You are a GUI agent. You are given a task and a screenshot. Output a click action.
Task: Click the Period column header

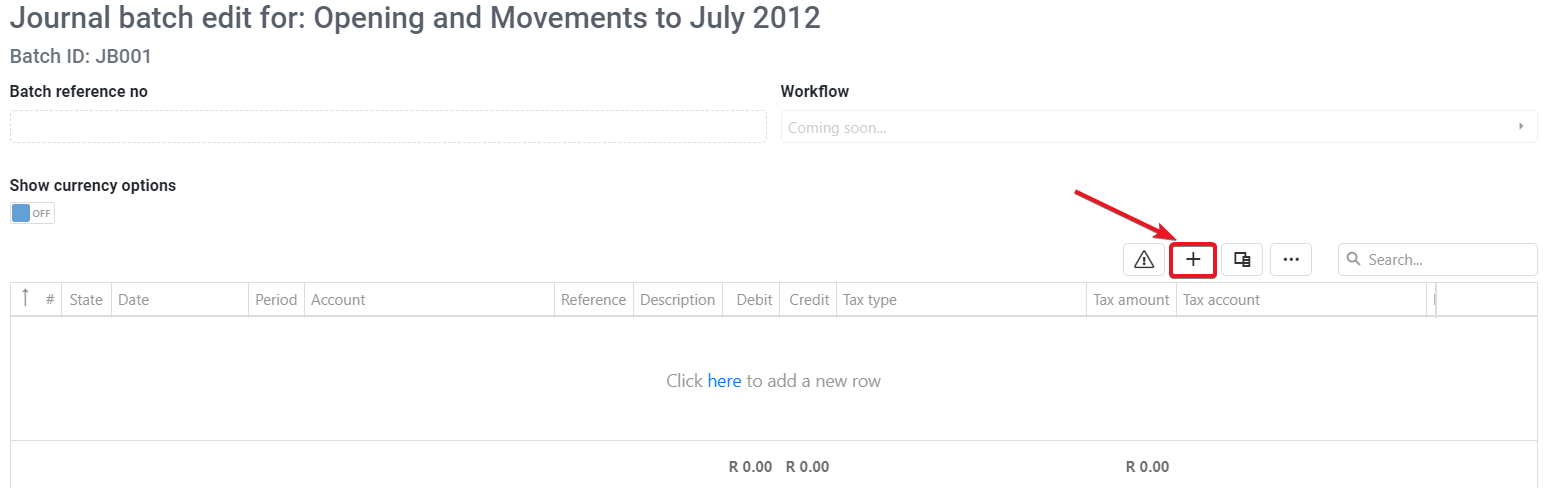[277, 300]
